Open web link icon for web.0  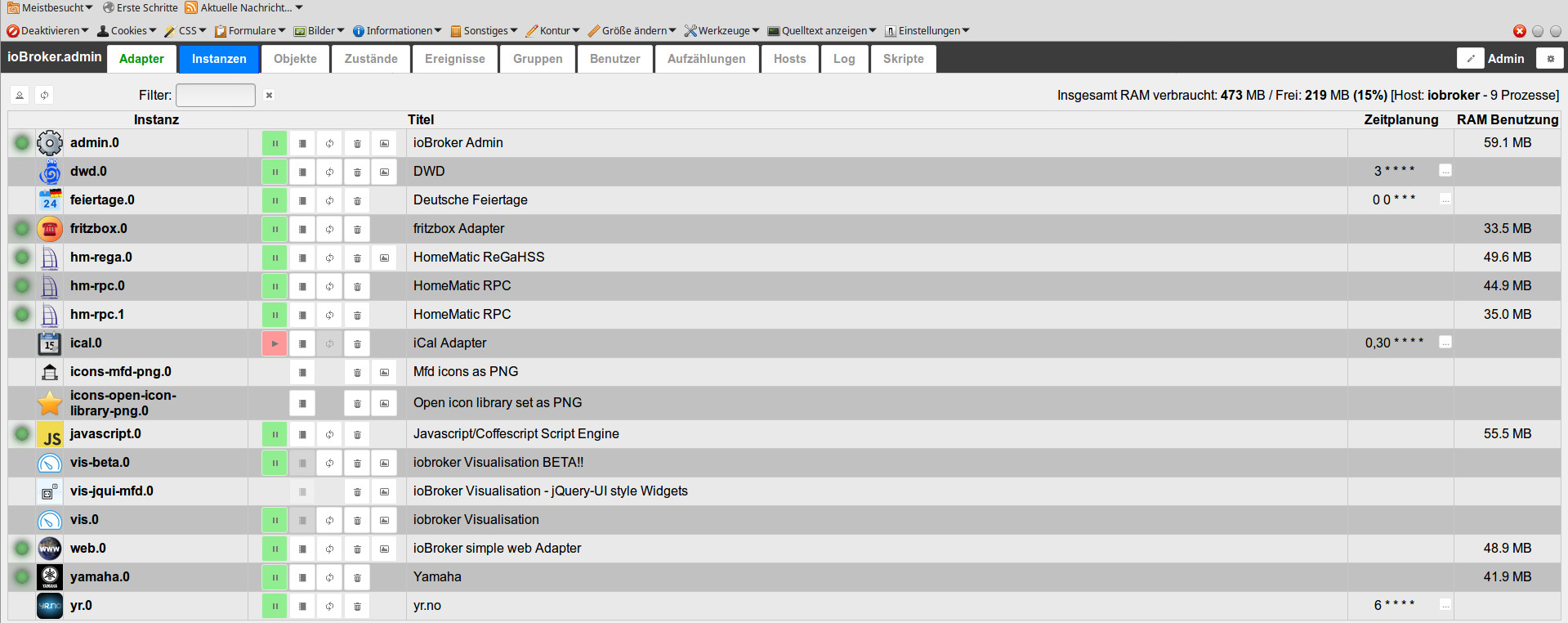pos(384,549)
